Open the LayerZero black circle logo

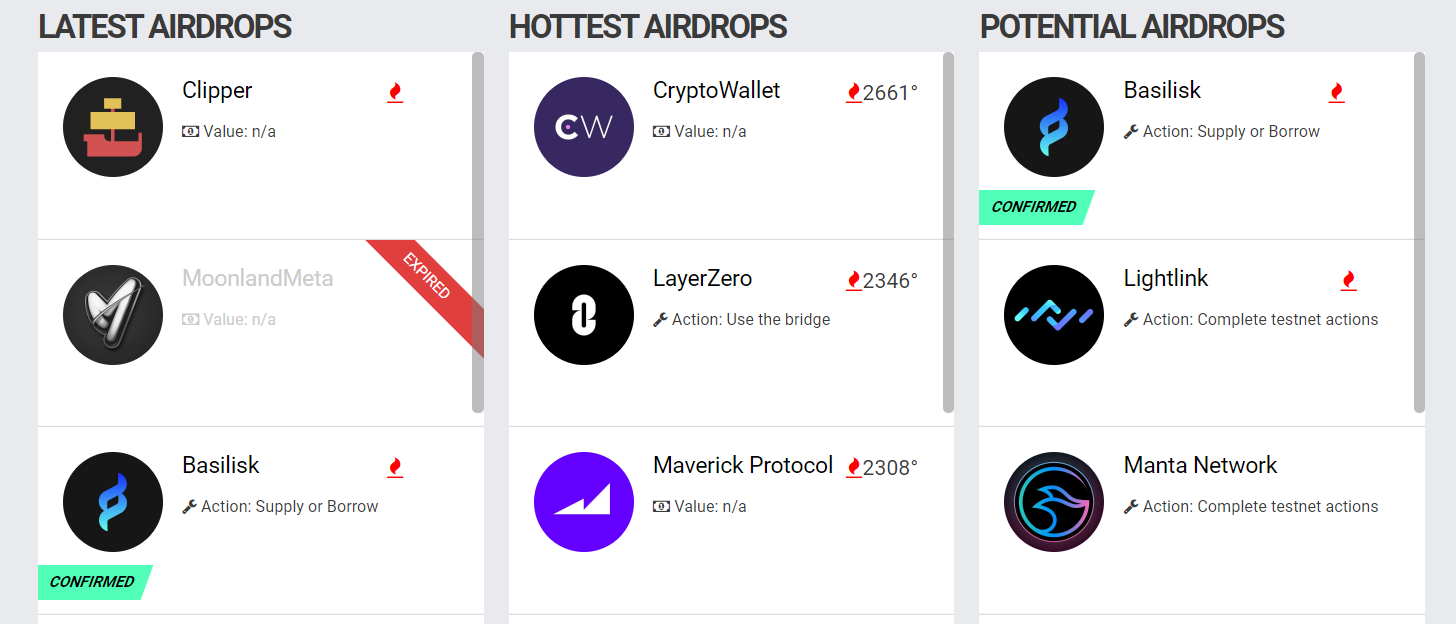pyautogui.click(x=584, y=315)
